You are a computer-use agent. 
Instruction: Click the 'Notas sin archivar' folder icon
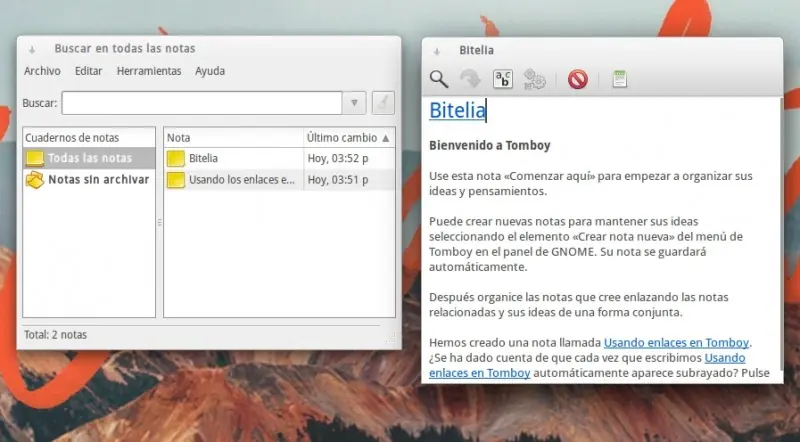pyautogui.click(x=35, y=180)
